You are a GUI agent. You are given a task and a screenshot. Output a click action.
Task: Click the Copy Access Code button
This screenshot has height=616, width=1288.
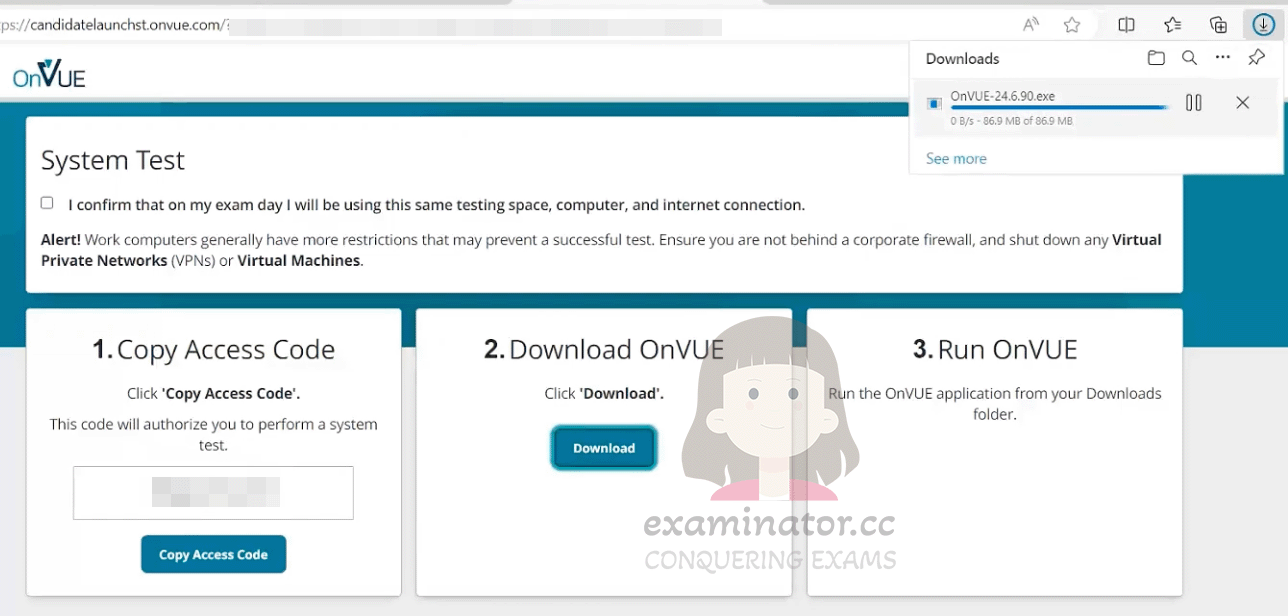click(x=213, y=554)
